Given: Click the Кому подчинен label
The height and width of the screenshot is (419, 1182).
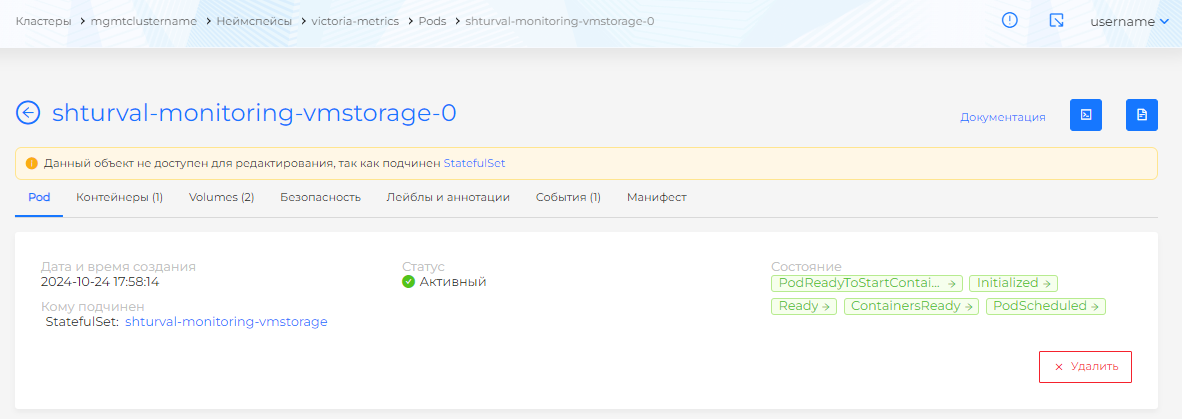Looking at the screenshot, I should click(x=92, y=307).
